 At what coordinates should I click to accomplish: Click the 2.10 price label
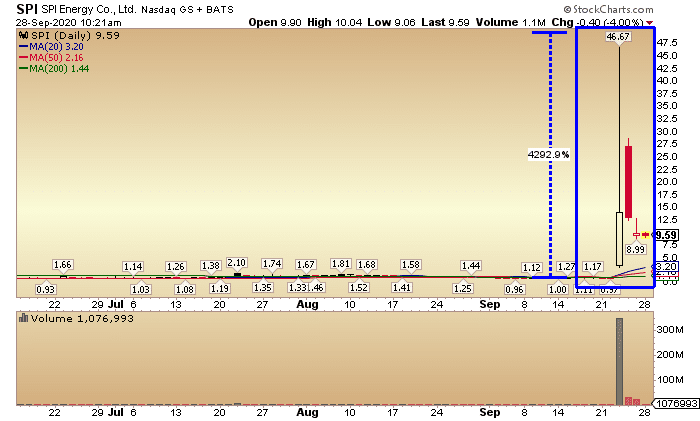pos(237,263)
